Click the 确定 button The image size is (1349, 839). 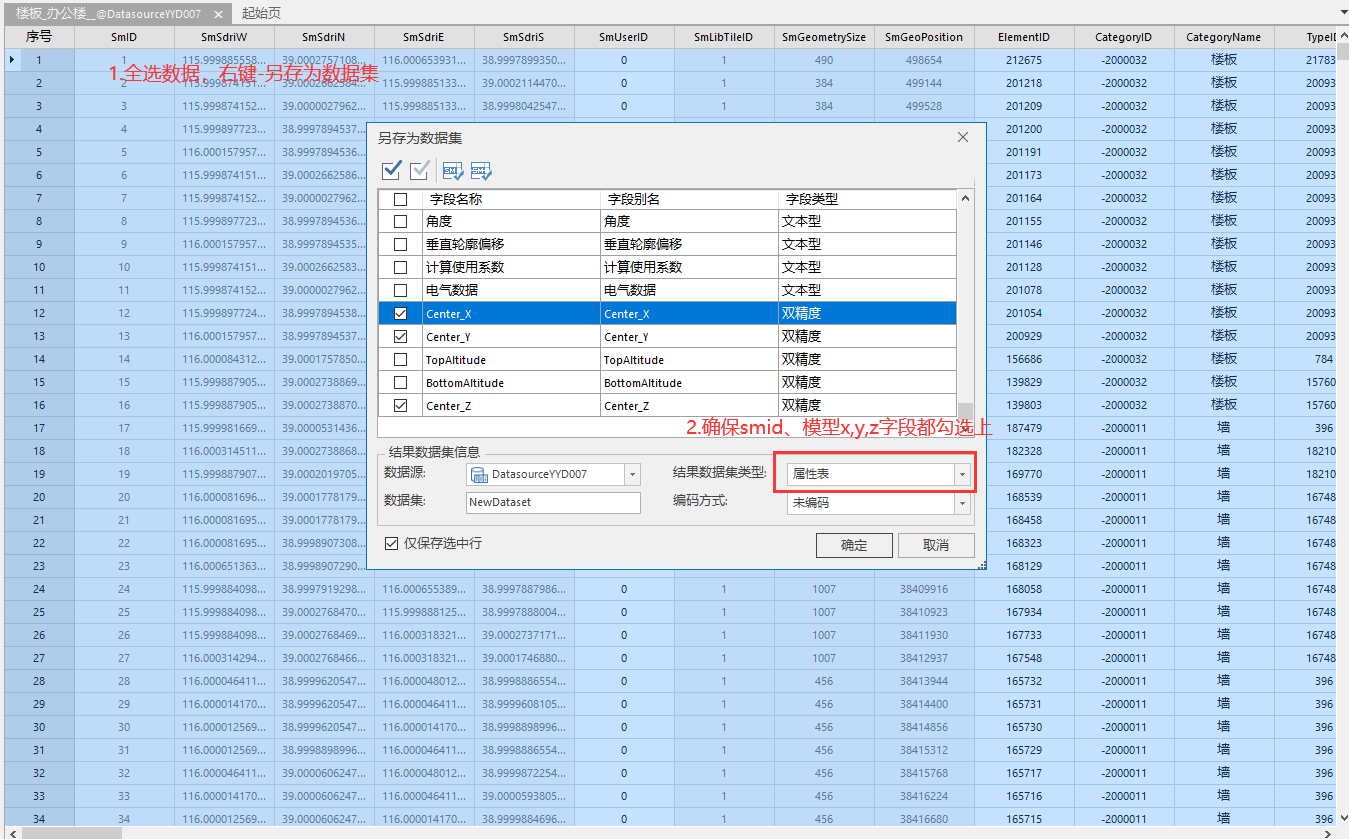coord(854,545)
